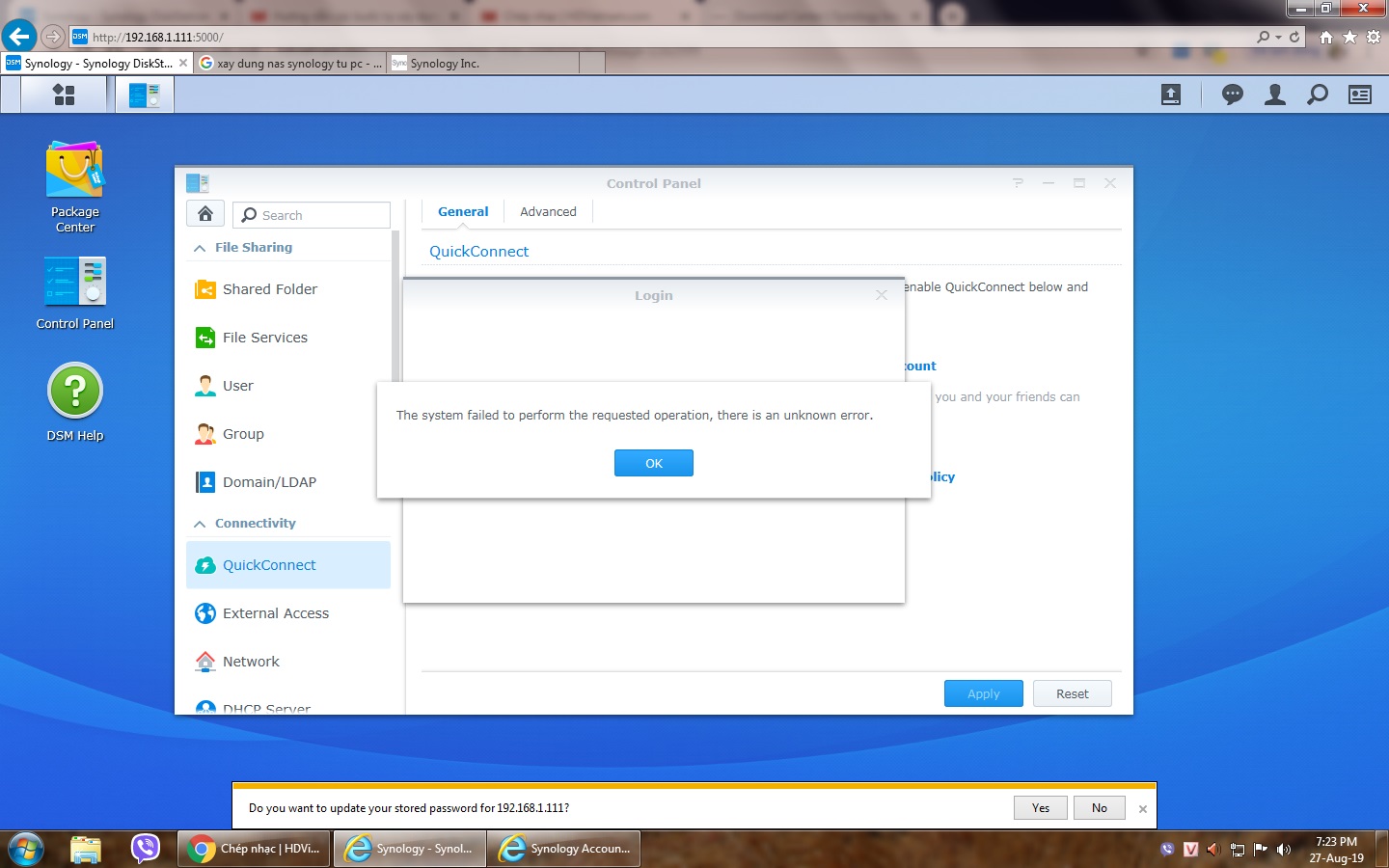
Task: Select Group in the sidebar
Action: click(288, 434)
